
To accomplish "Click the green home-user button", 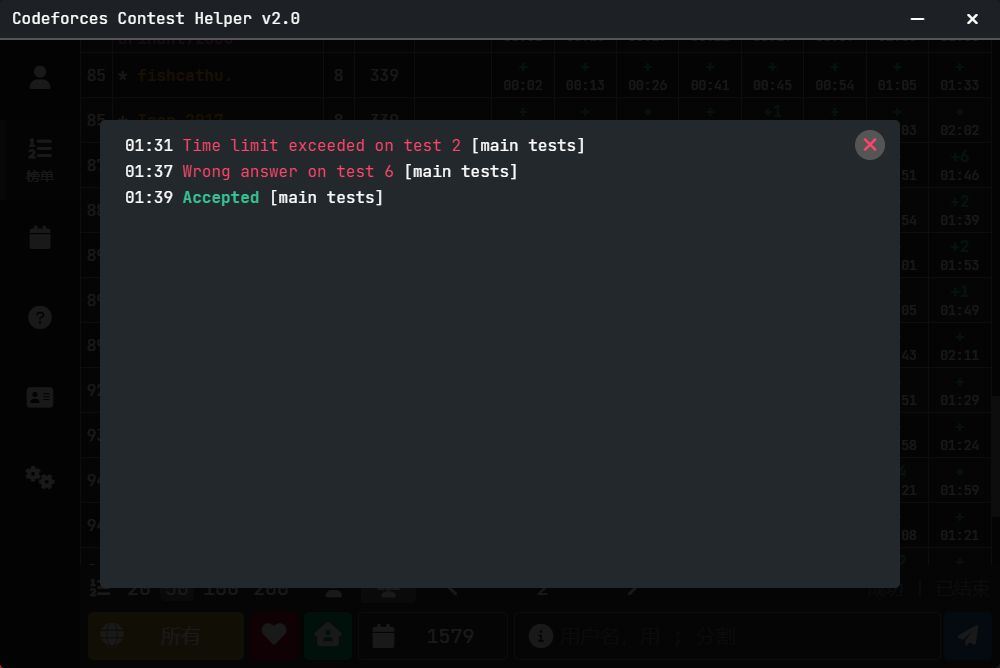I will pos(328,635).
